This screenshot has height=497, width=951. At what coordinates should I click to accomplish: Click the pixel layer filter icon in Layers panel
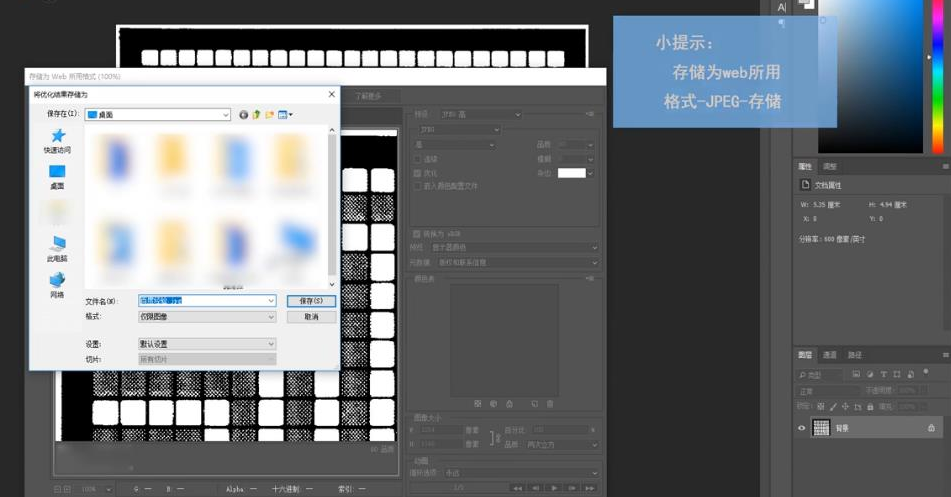pyautogui.click(x=856, y=374)
